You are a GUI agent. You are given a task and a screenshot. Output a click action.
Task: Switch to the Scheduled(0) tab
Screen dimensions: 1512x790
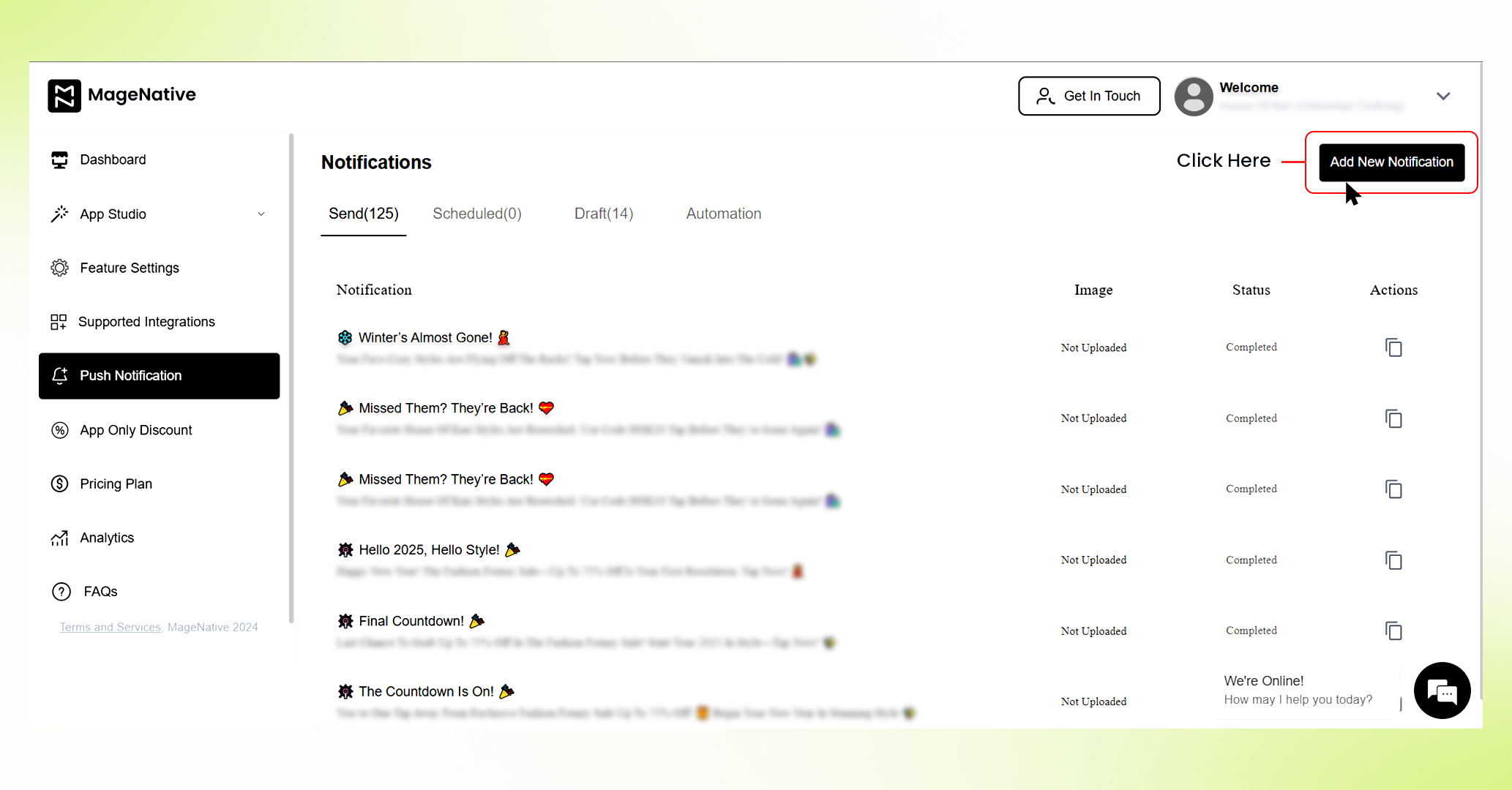pyautogui.click(x=476, y=214)
